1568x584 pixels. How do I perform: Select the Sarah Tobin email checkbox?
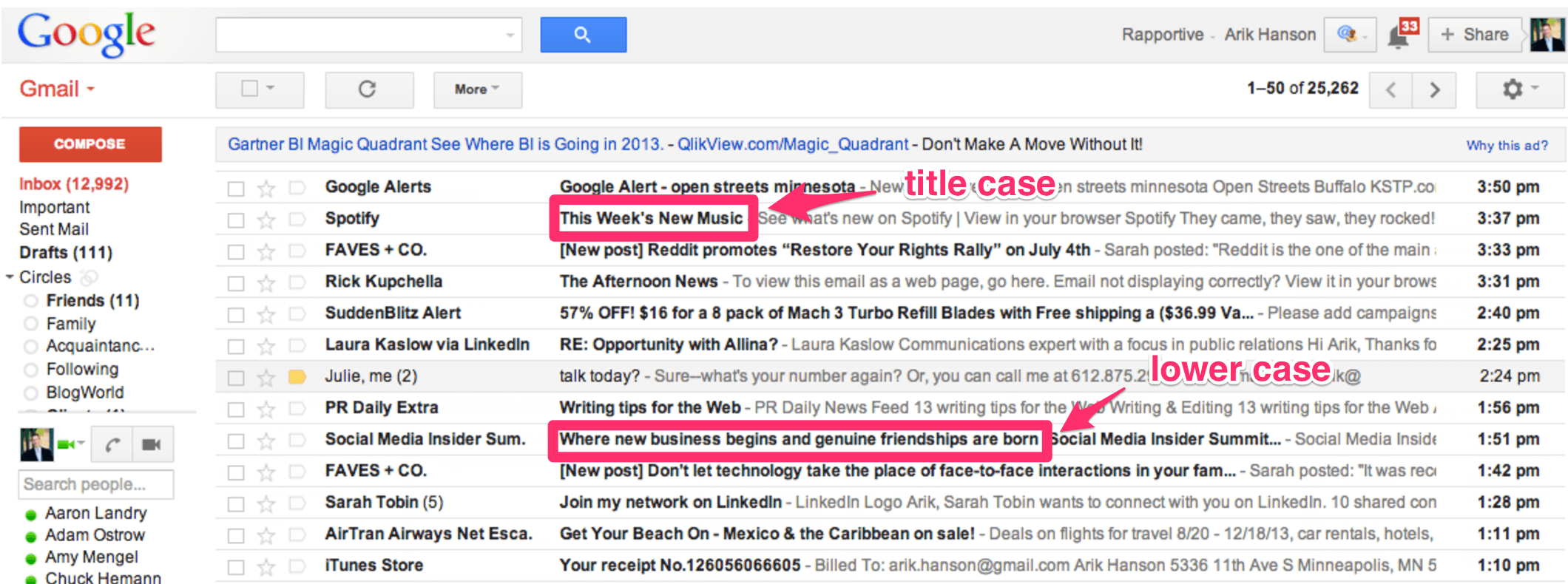(236, 504)
